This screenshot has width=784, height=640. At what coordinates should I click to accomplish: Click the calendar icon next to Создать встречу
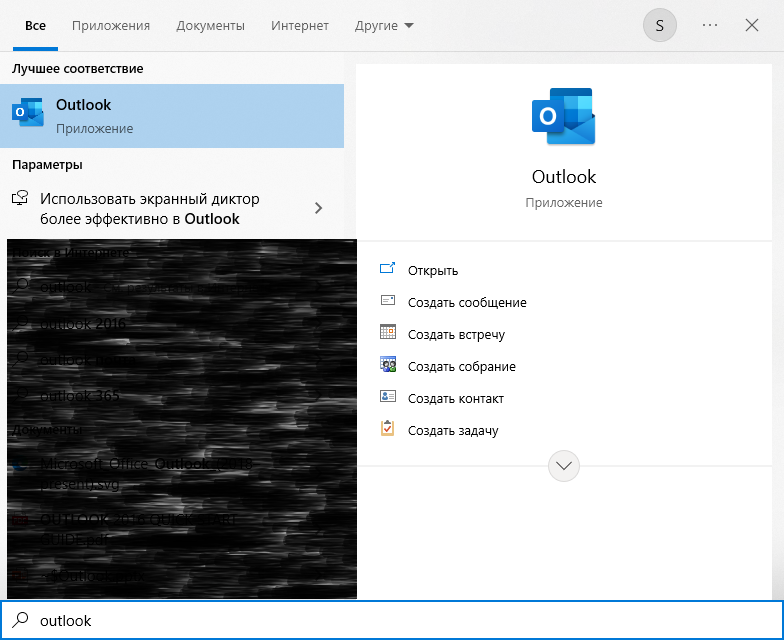[388, 332]
